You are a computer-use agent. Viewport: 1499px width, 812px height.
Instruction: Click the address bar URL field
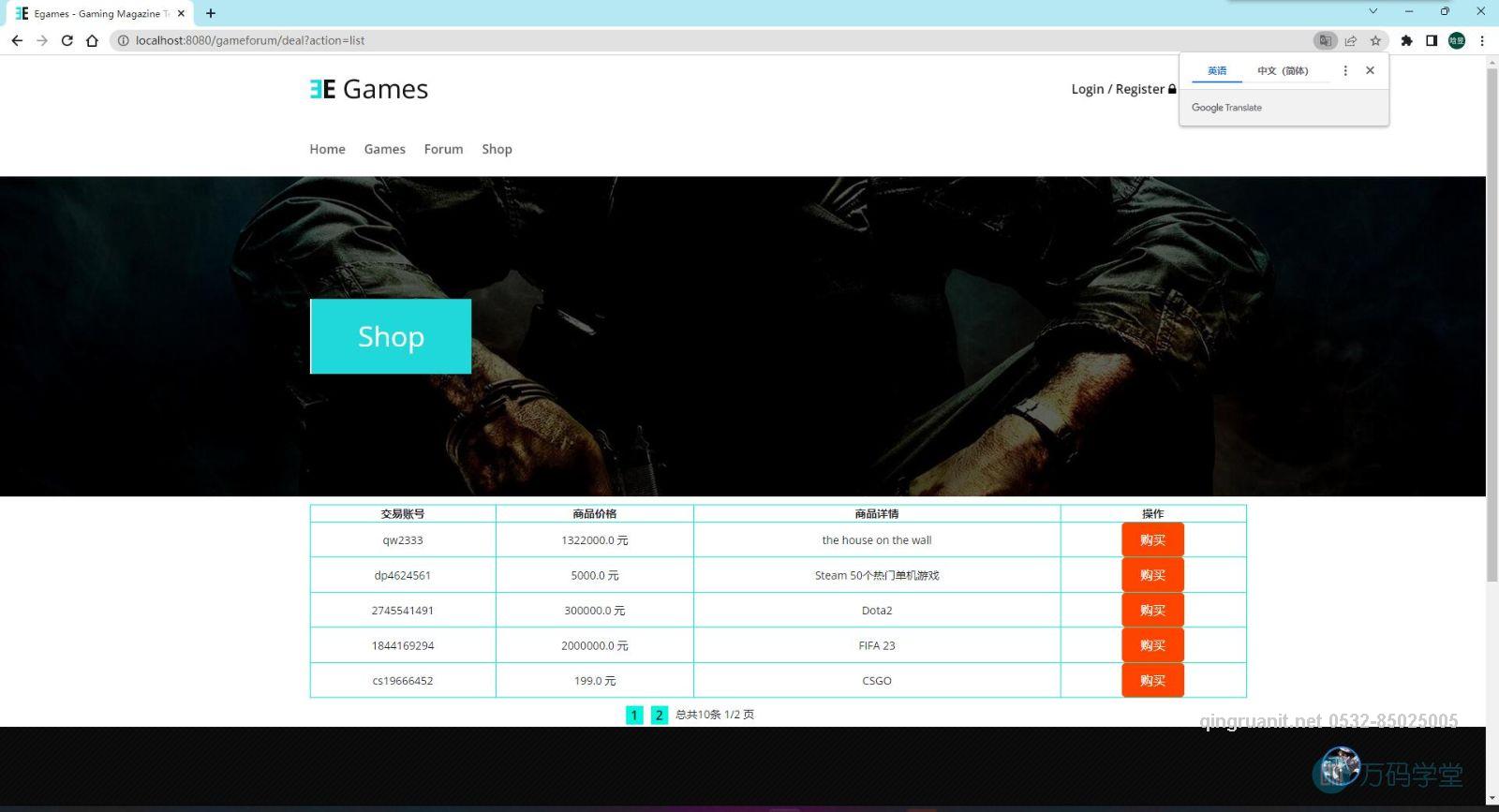coord(656,40)
